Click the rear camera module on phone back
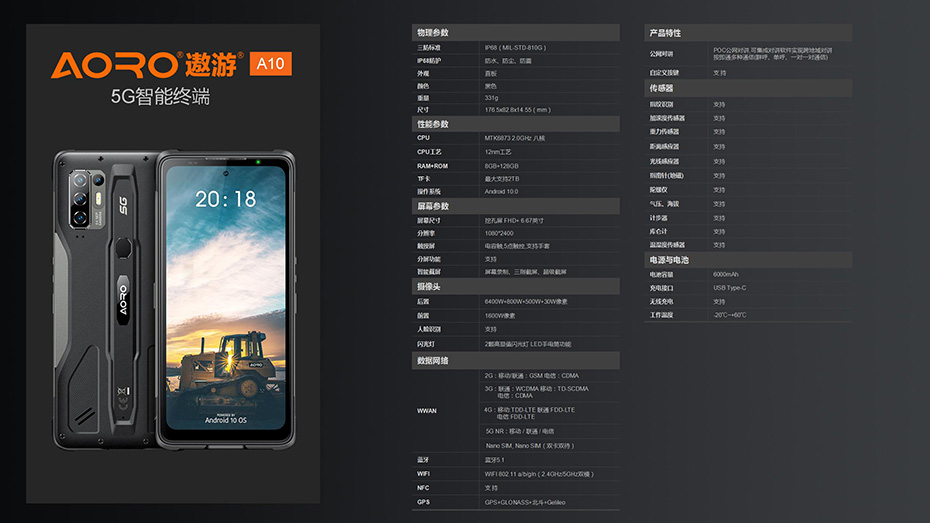Image resolution: width=930 pixels, height=523 pixels. pos(87,199)
